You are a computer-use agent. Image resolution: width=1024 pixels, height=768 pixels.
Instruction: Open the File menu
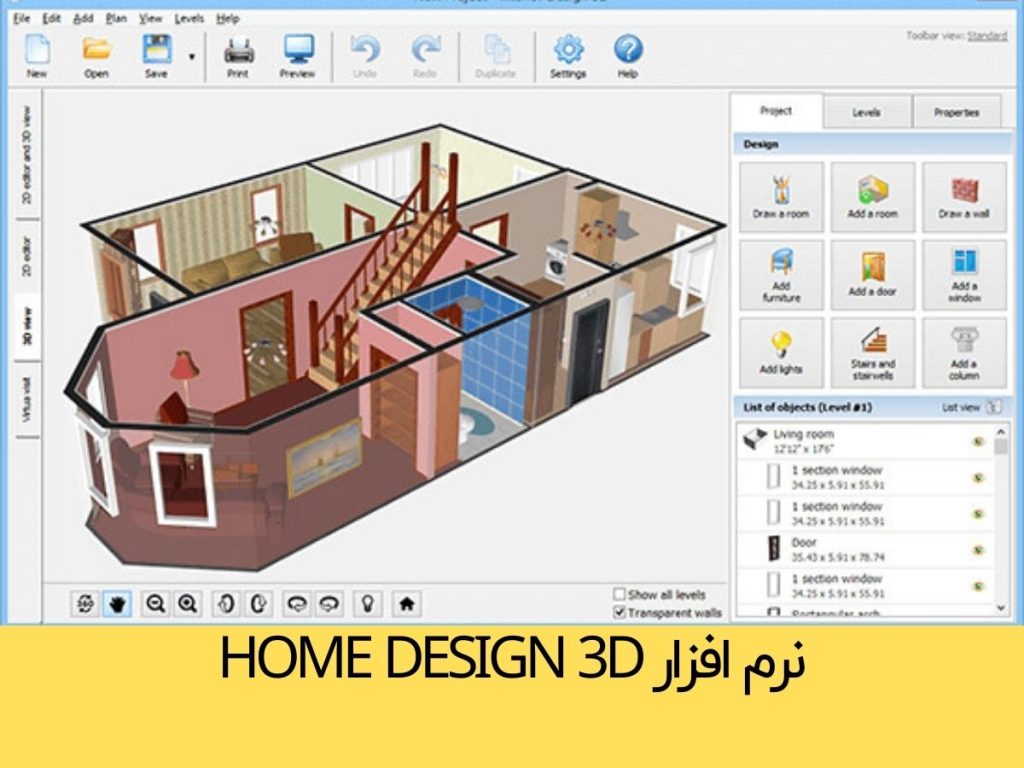point(21,18)
